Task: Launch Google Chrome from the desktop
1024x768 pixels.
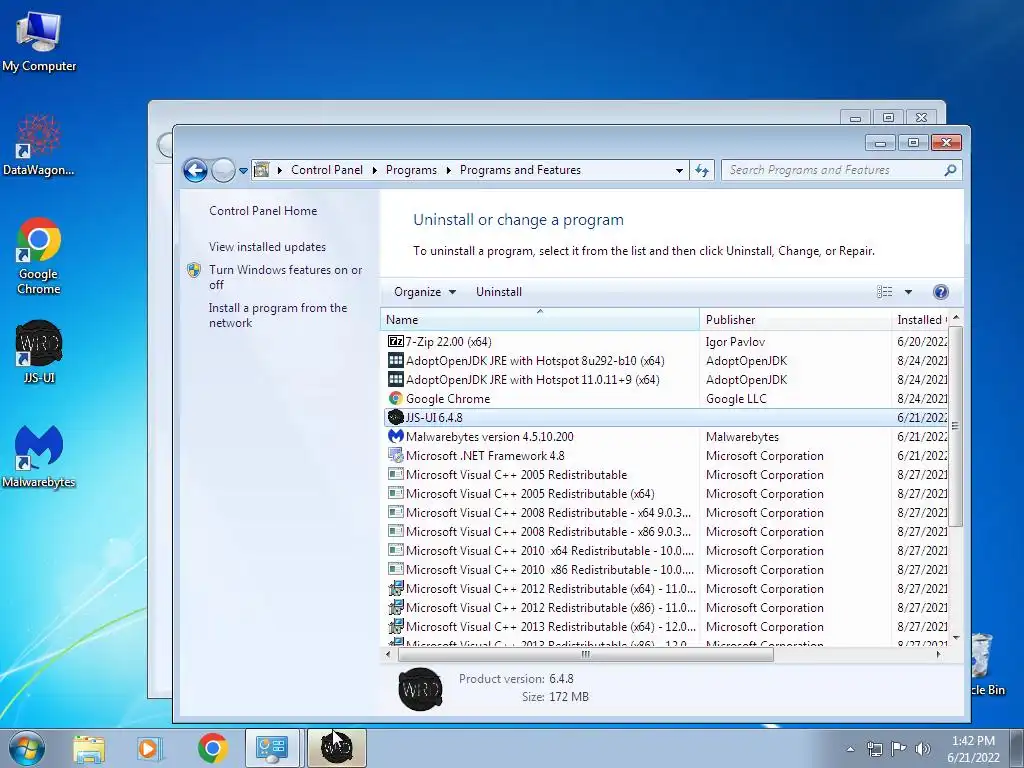Action: pyautogui.click(x=39, y=256)
